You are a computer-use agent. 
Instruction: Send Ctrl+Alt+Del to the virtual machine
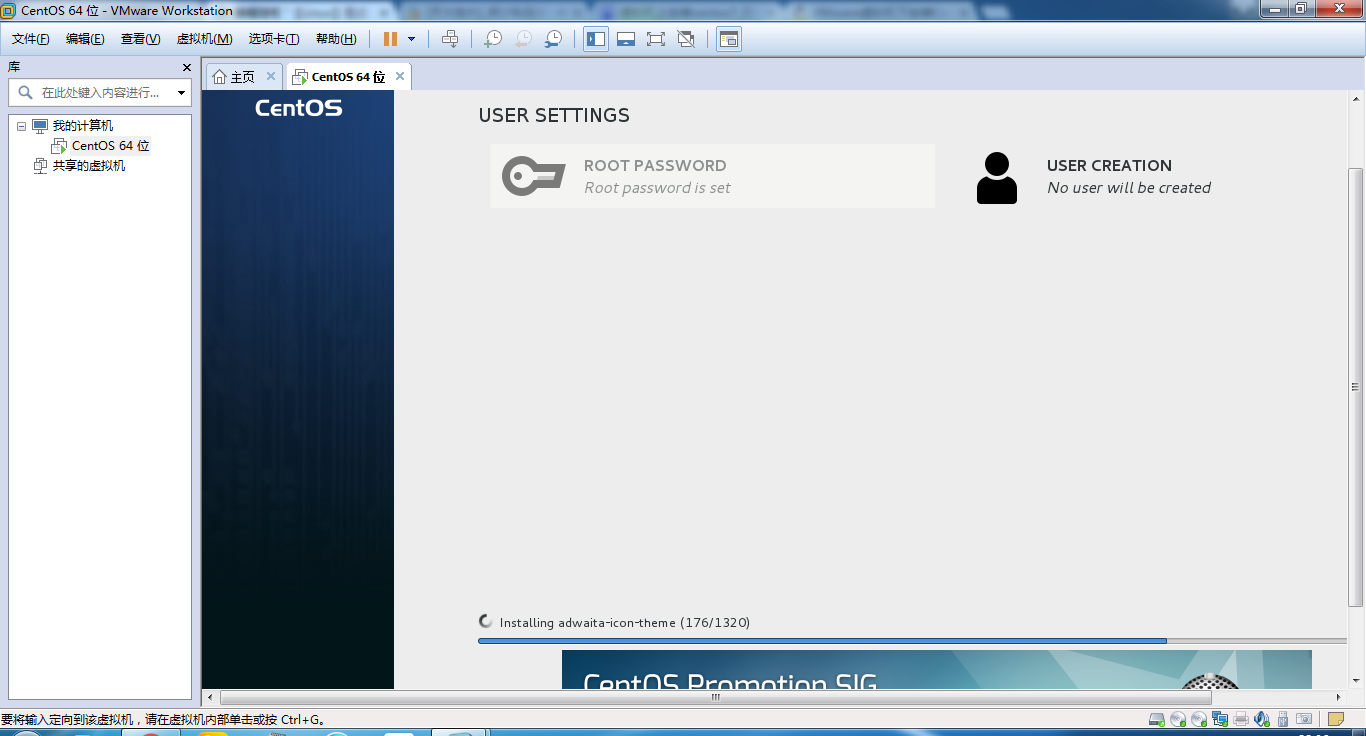(x=450, y=39)
